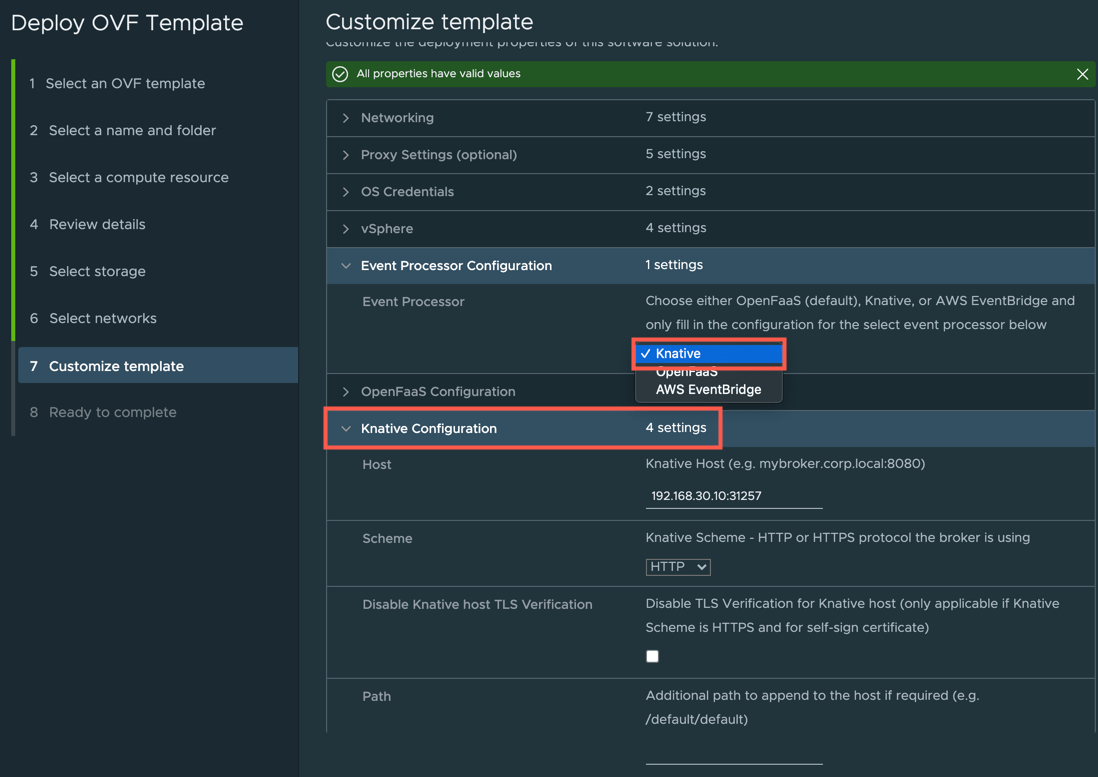This screenshot has height=777, width=1098.
Task: Dismiss the valid values notification banner
Action: click(x=1082, y=74)
